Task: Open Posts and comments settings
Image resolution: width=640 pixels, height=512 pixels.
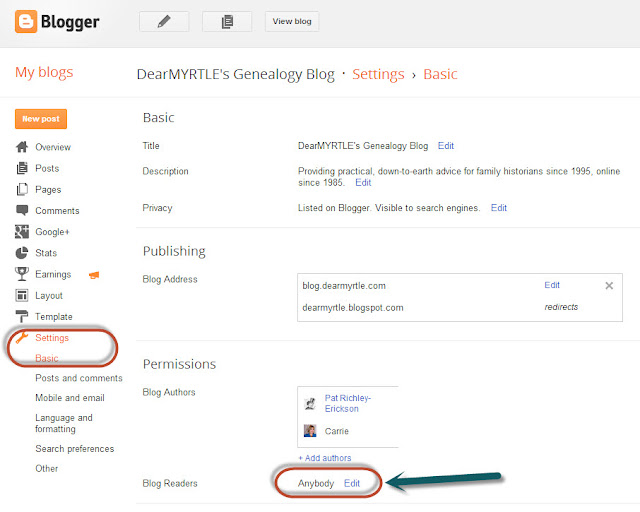Action: (79, 378)
